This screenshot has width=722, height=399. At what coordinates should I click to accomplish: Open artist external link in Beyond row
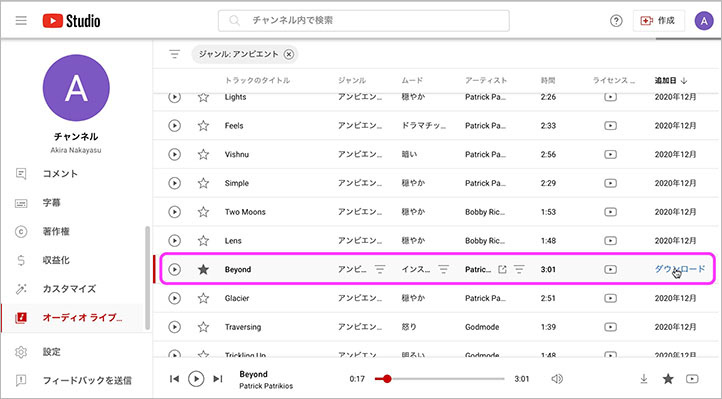[502, 269]
